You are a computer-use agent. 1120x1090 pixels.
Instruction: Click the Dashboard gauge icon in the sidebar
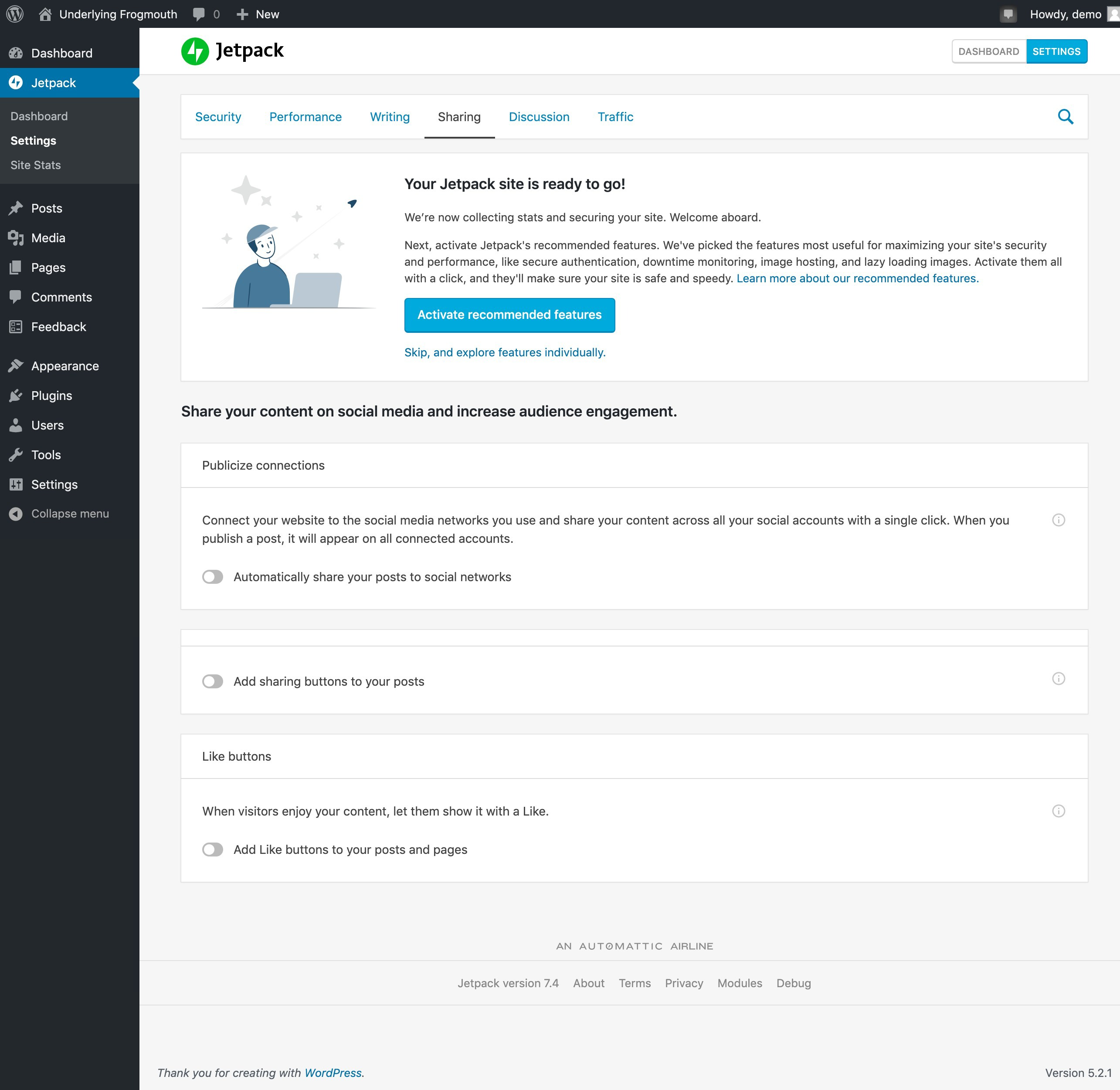click(x=16, y=53)
